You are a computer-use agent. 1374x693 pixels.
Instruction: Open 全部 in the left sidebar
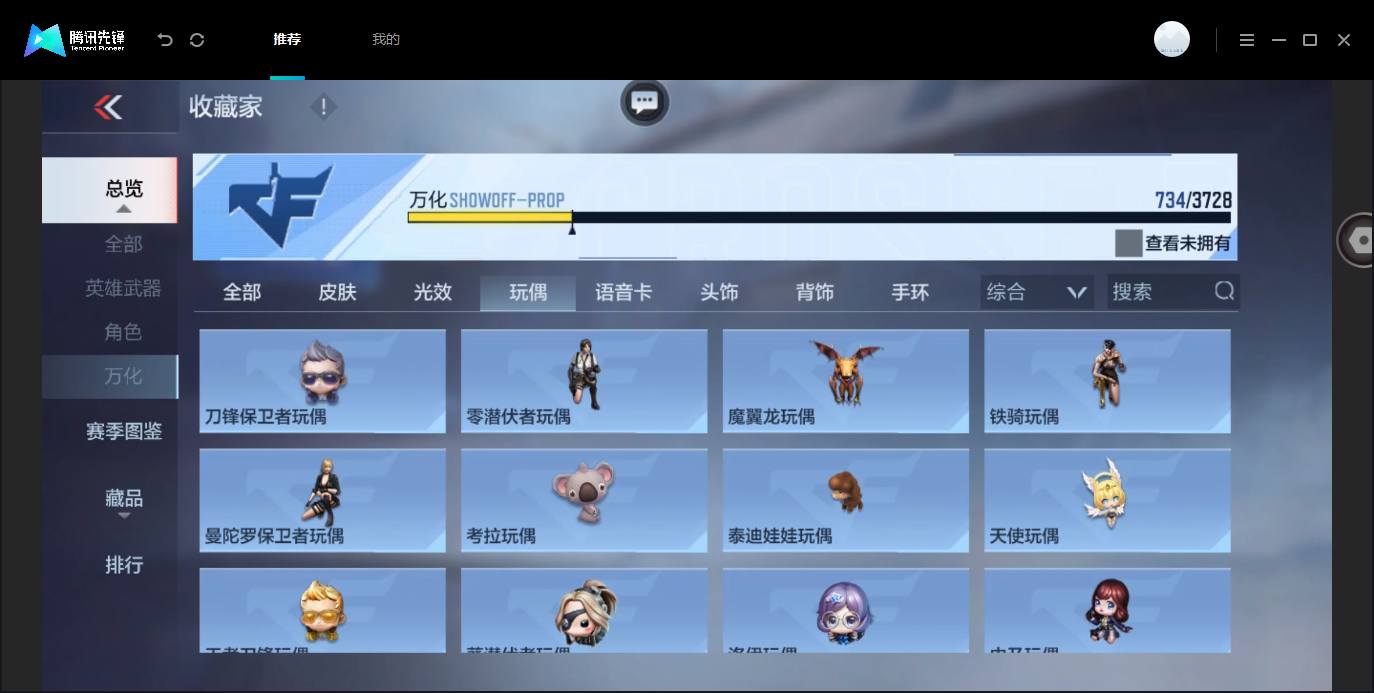tap(123, 244)
